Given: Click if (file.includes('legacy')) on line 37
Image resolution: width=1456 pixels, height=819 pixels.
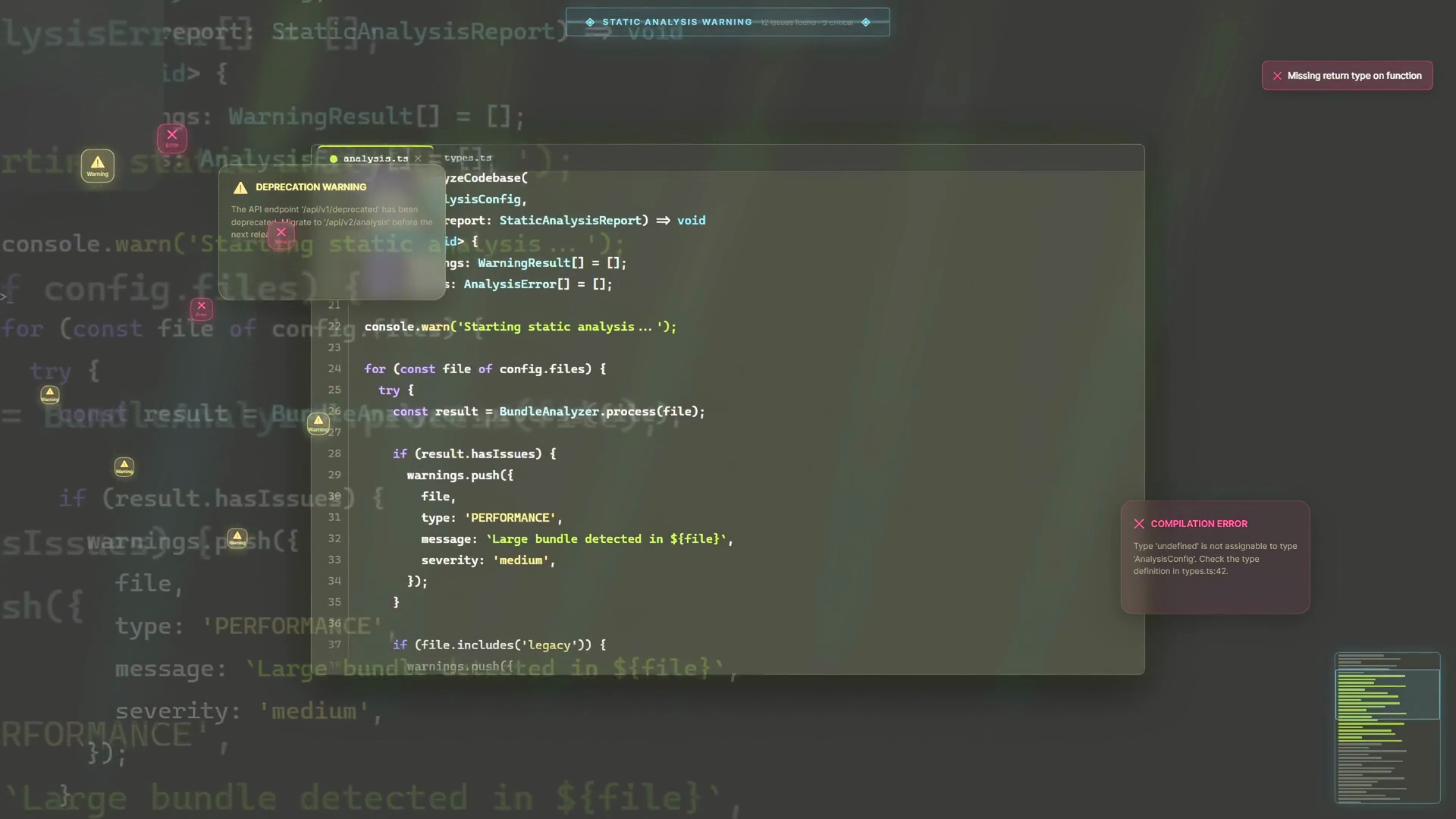Looking at the screenshot, I should pyautogui.click(x=500, y=645).
